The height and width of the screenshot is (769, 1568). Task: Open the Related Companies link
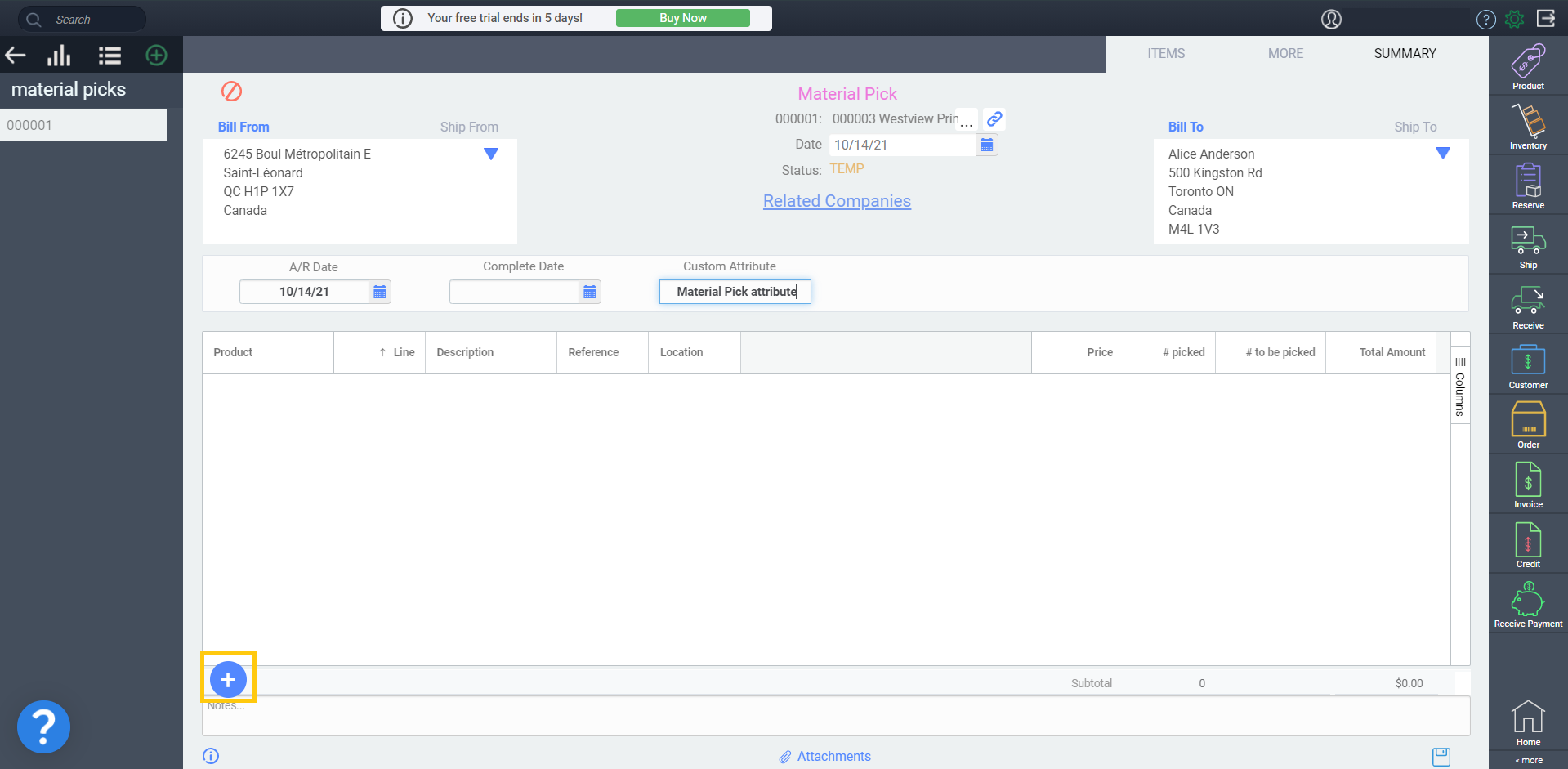point(837,201)
